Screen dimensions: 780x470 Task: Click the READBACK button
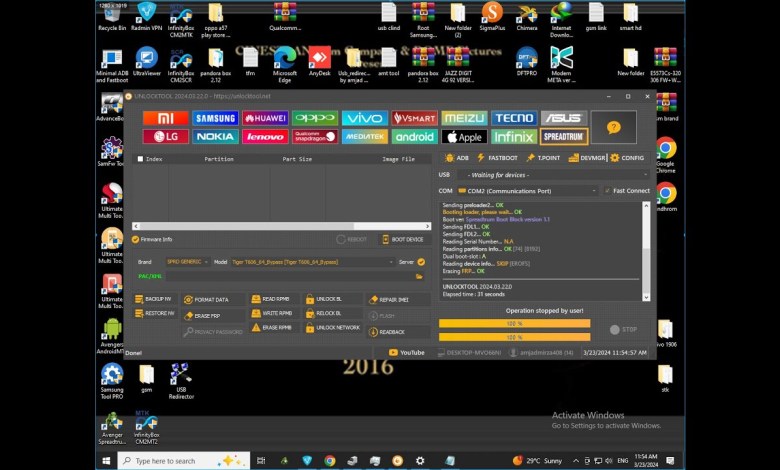tap(398, 332)
